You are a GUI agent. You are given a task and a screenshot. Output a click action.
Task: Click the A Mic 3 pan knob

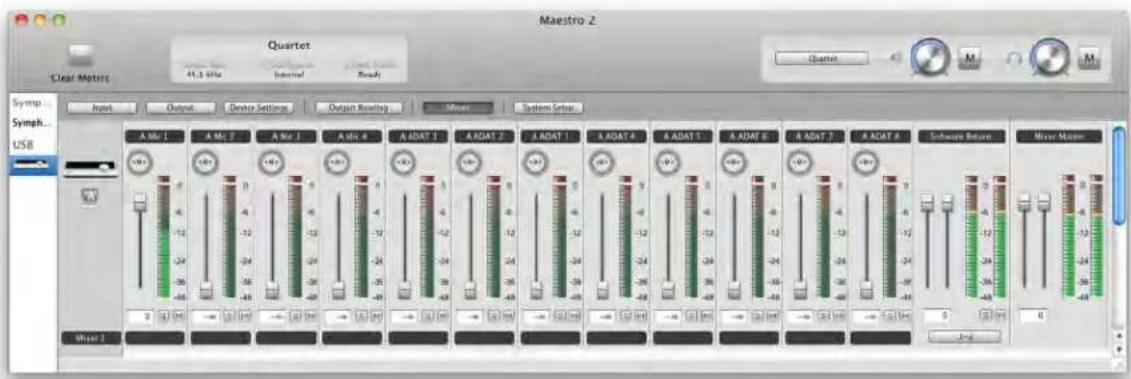pyautogui.click(x=271, y=162)
